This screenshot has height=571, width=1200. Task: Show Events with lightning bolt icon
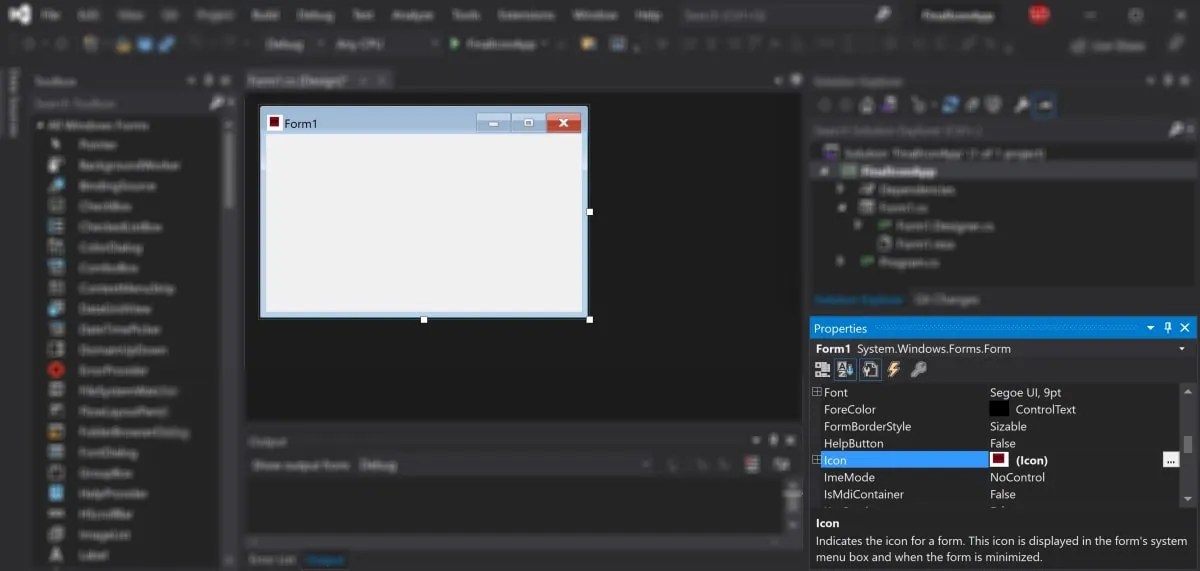[x=894, y=370]
